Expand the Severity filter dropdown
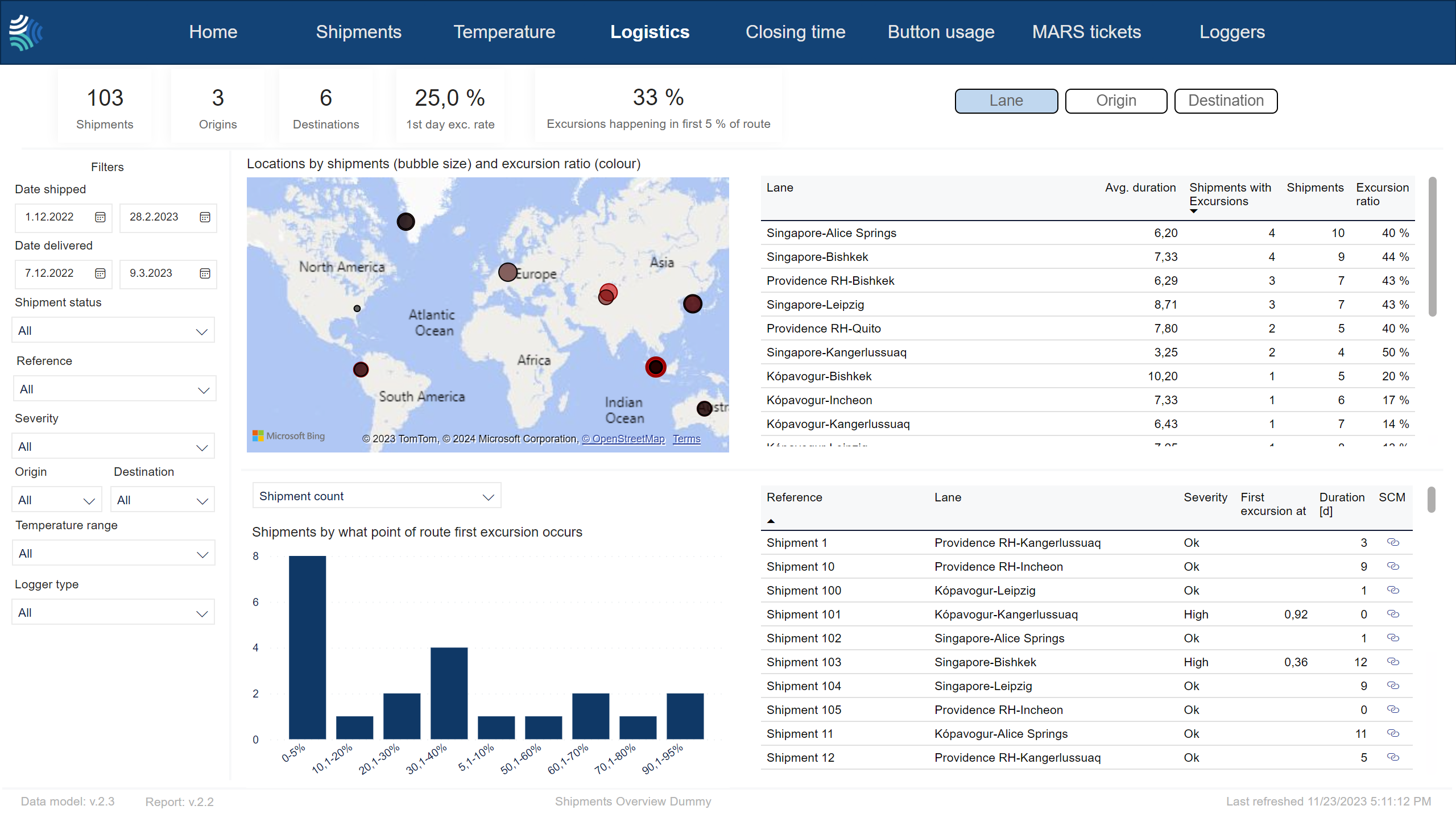This screenshot has height=818, width=1456. tap(113, 447)
